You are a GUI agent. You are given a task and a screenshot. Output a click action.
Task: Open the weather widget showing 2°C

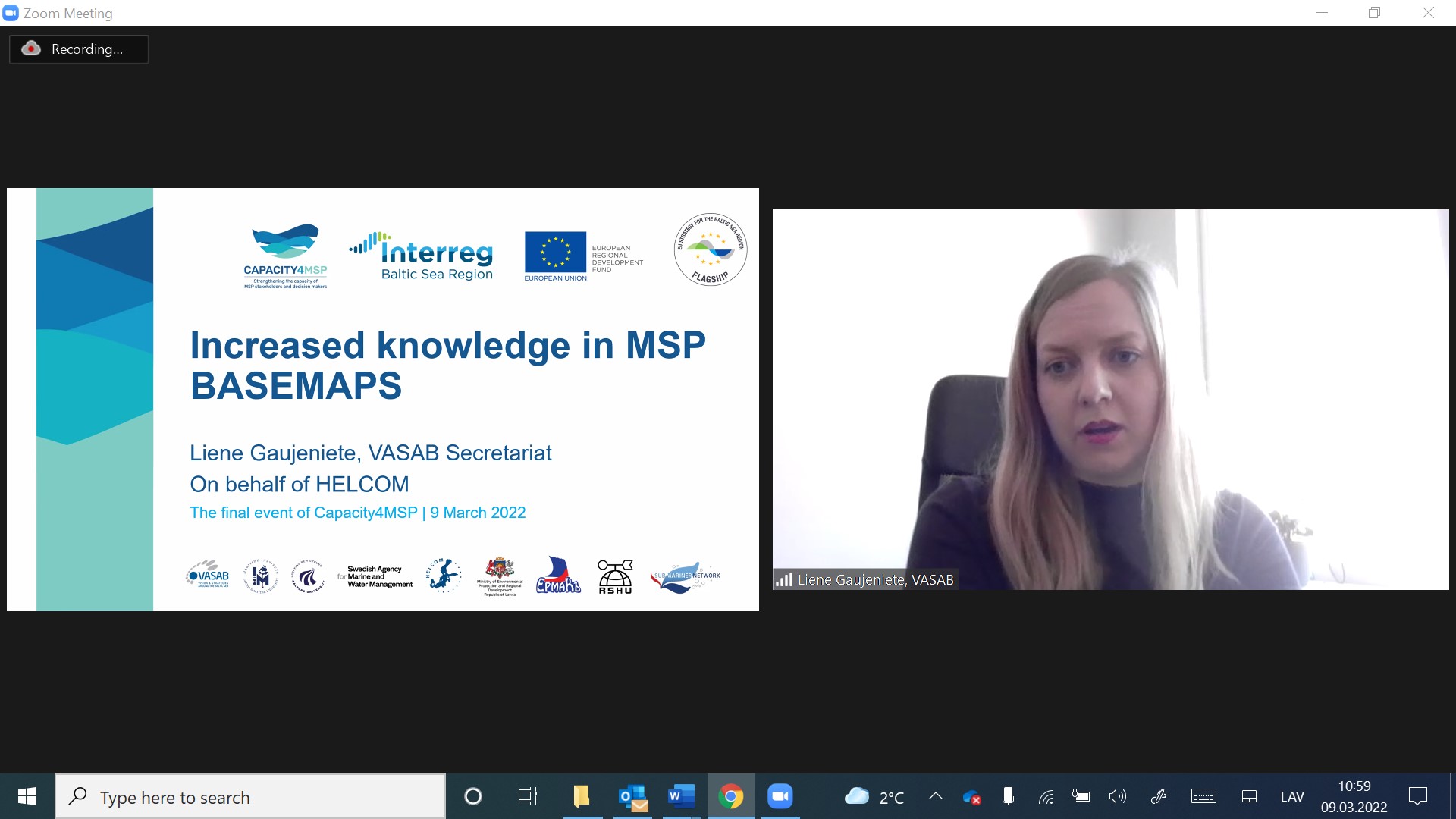coord(874,797)
